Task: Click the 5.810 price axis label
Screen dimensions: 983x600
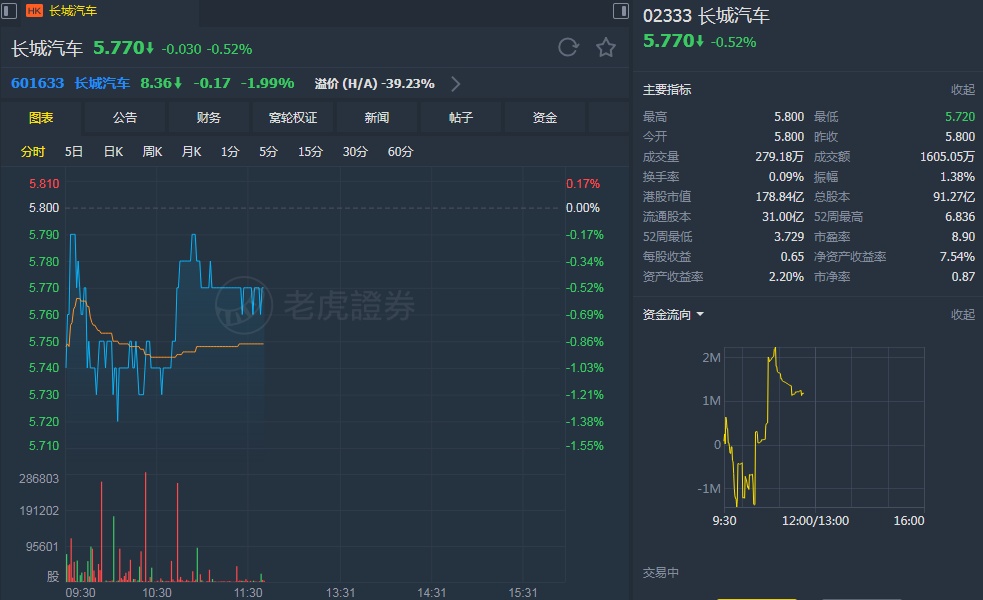Action: point(44,184)
